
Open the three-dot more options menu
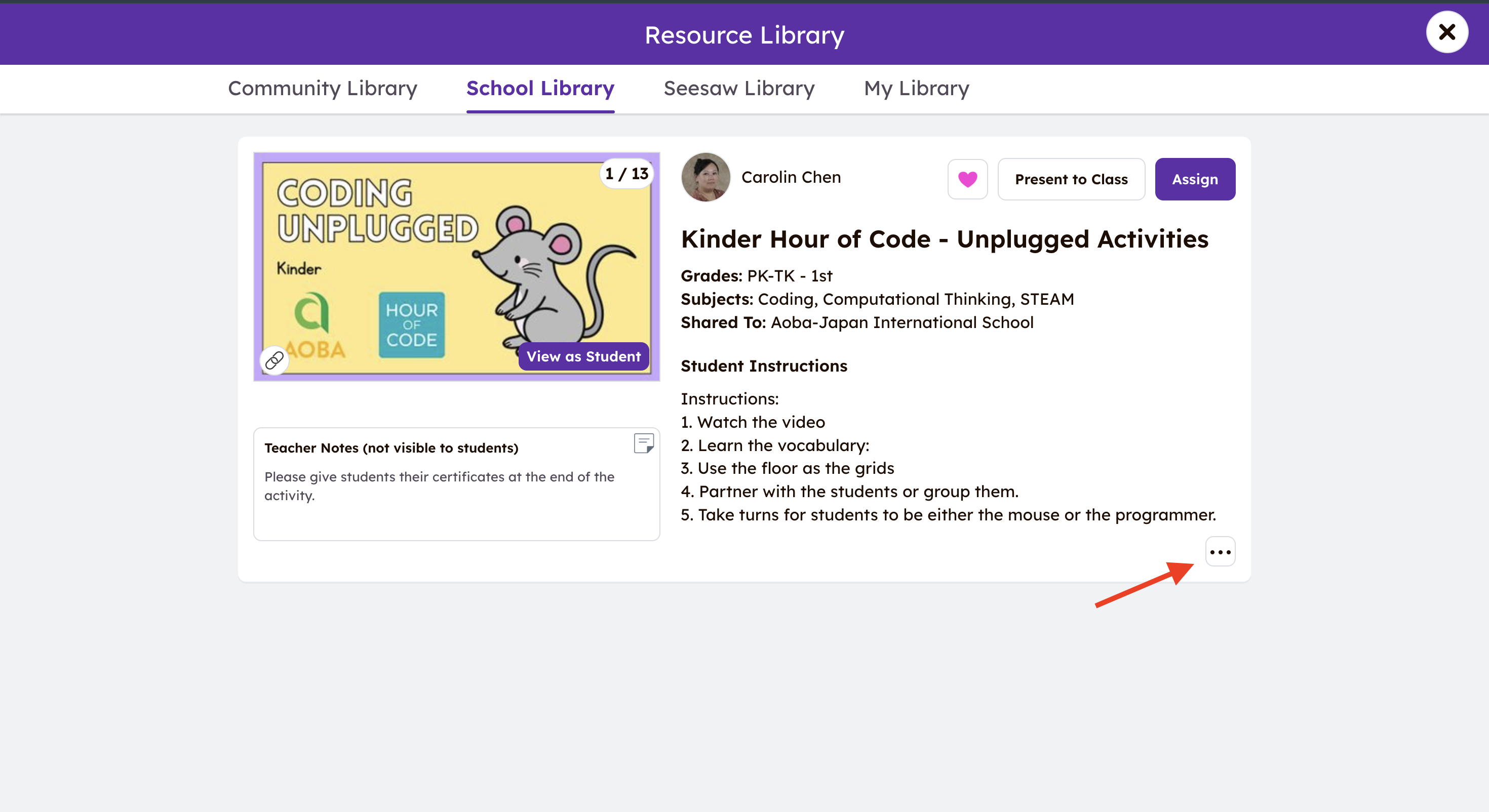(1220, 552)
